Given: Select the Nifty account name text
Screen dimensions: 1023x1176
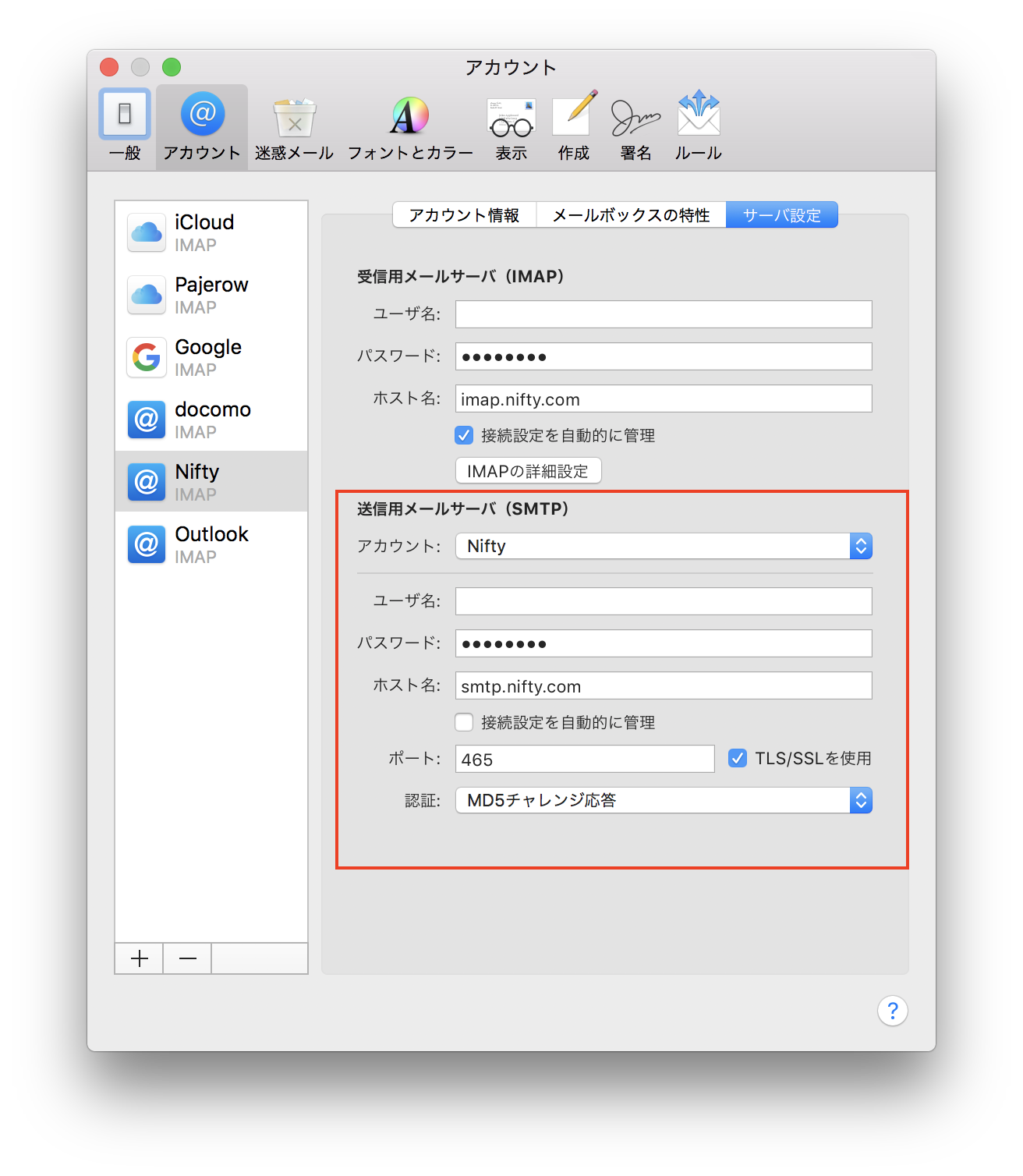Looking at the screenshot, I should 197,472.
